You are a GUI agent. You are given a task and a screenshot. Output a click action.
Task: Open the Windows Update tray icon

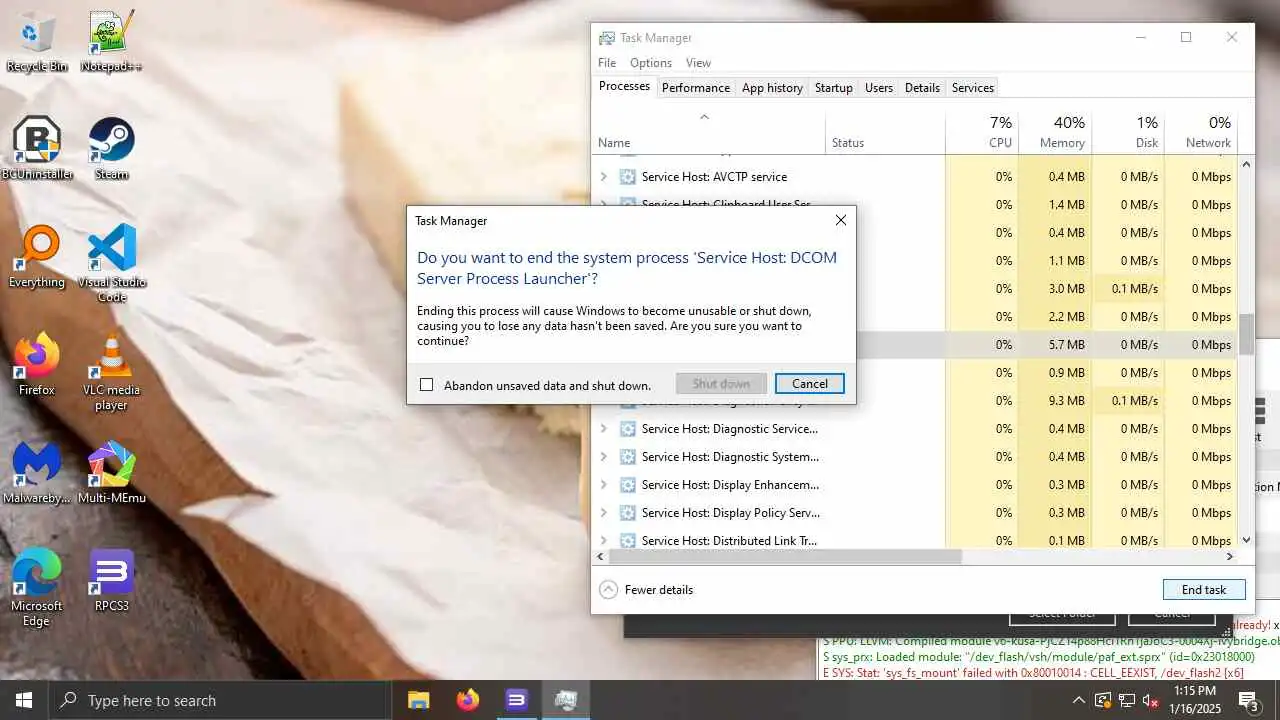pyautogui.click(x=1102, y=700)
